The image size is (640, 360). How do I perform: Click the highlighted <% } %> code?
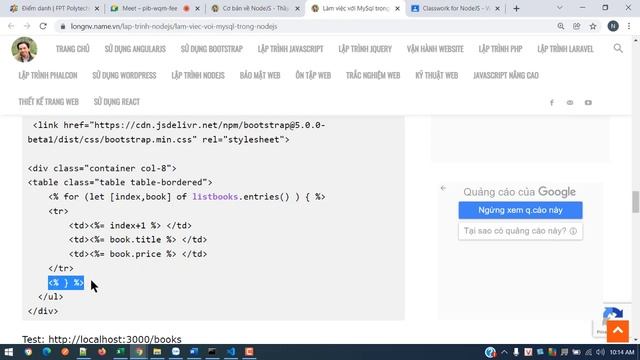[66, 282]
